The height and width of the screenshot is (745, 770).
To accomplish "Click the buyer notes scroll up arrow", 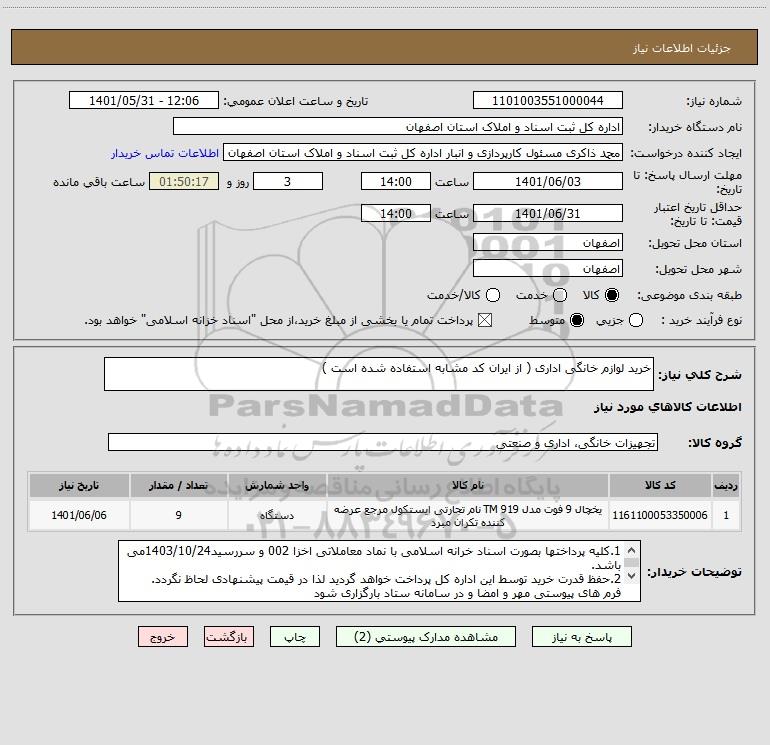I will click(632, 550).
